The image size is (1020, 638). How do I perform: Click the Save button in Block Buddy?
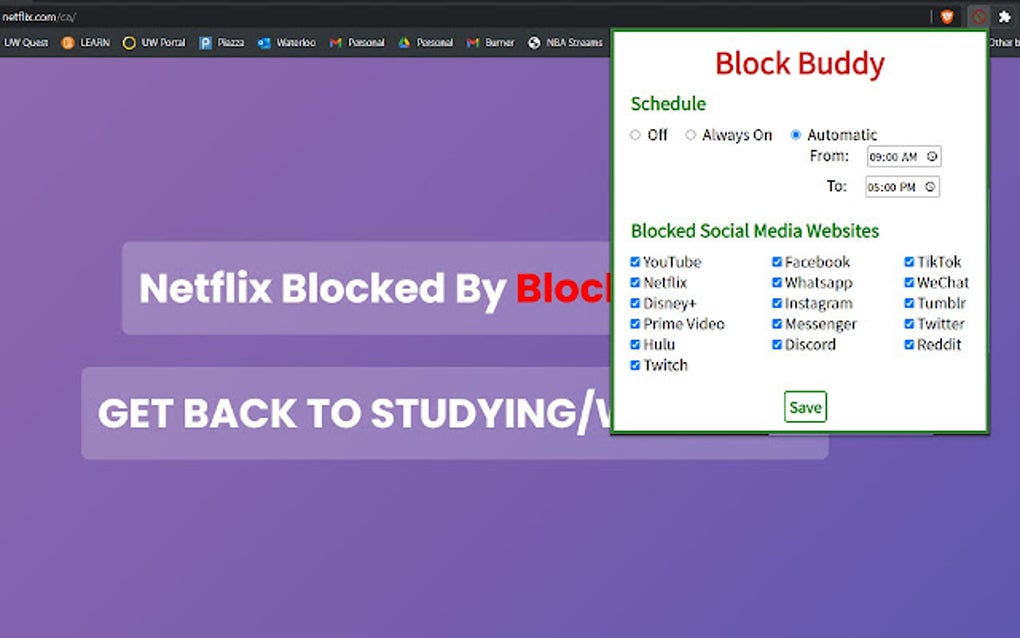click(x=804, y=407)
